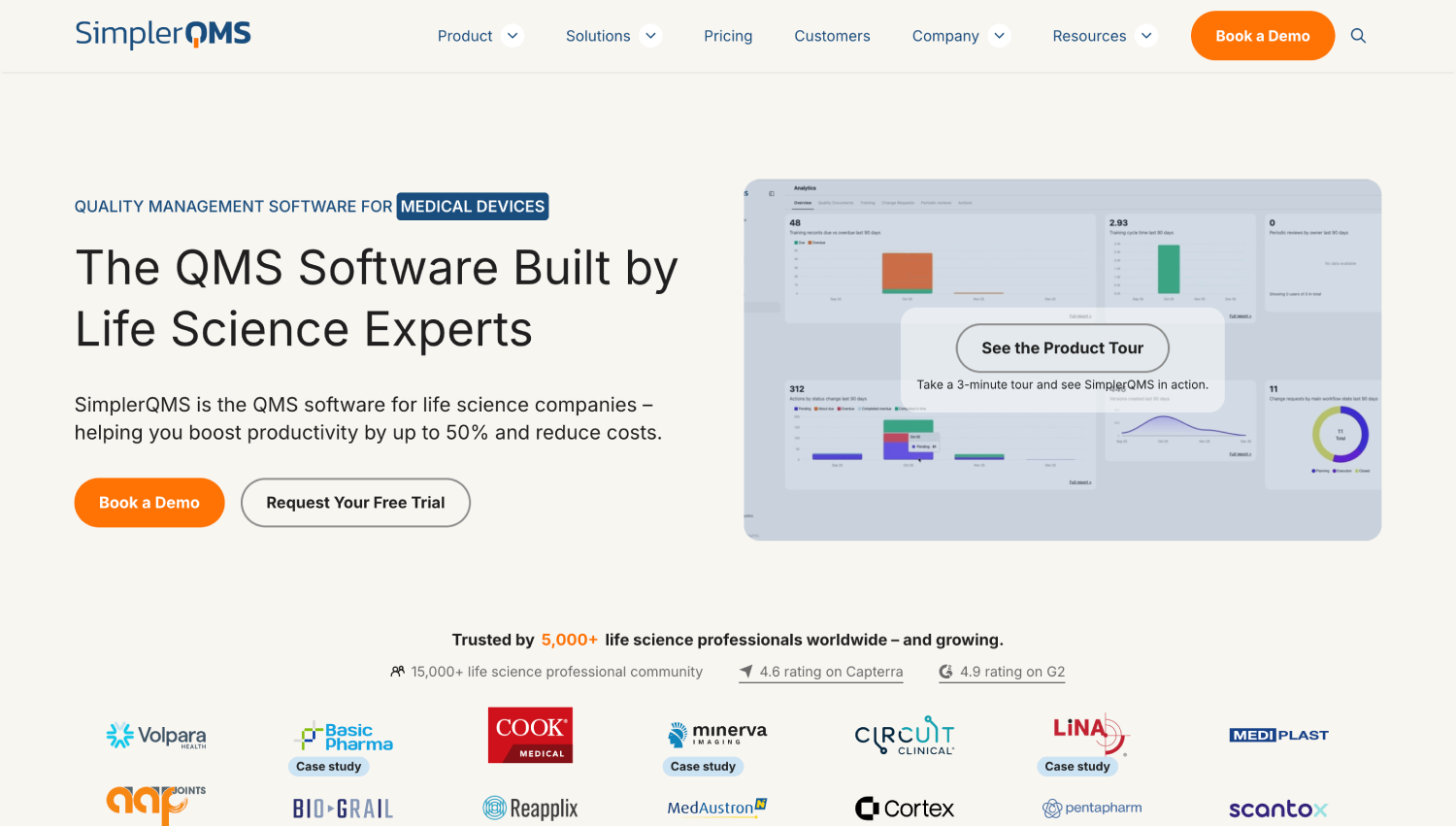Click the 15,000+ life science professional community text
The width and height of the screenshot is (1456, 826).
pos(557,672)
